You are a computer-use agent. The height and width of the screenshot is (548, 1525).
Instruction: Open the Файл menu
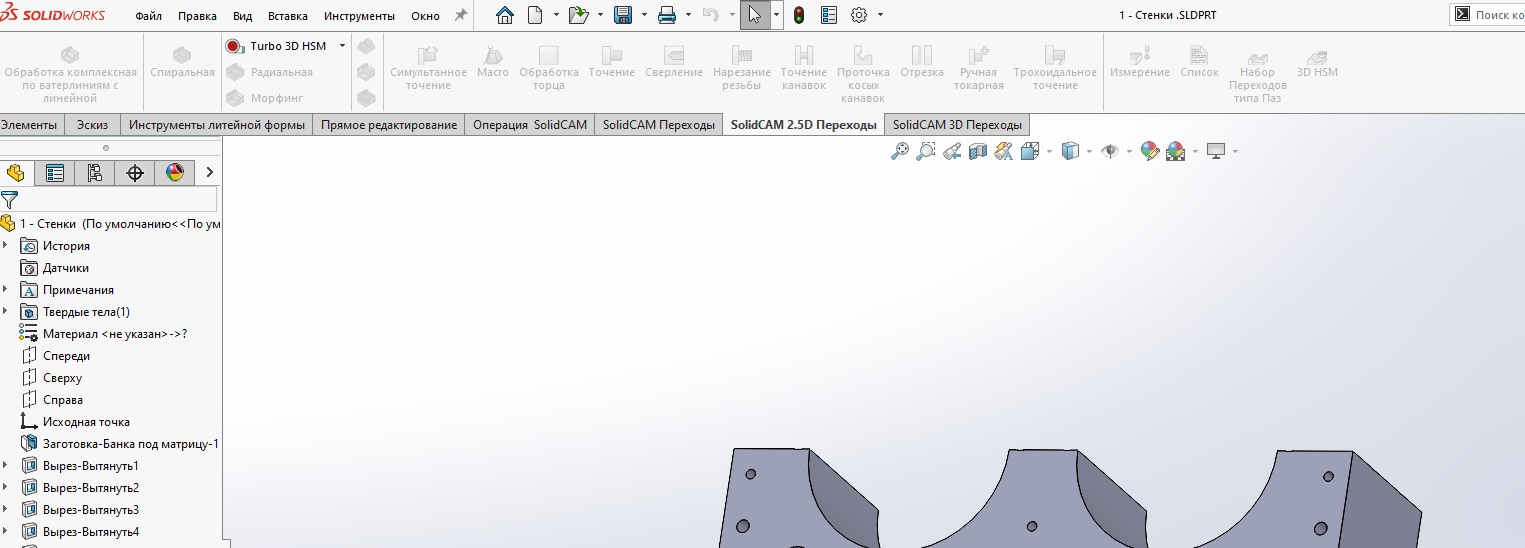[x=148, y=16]
